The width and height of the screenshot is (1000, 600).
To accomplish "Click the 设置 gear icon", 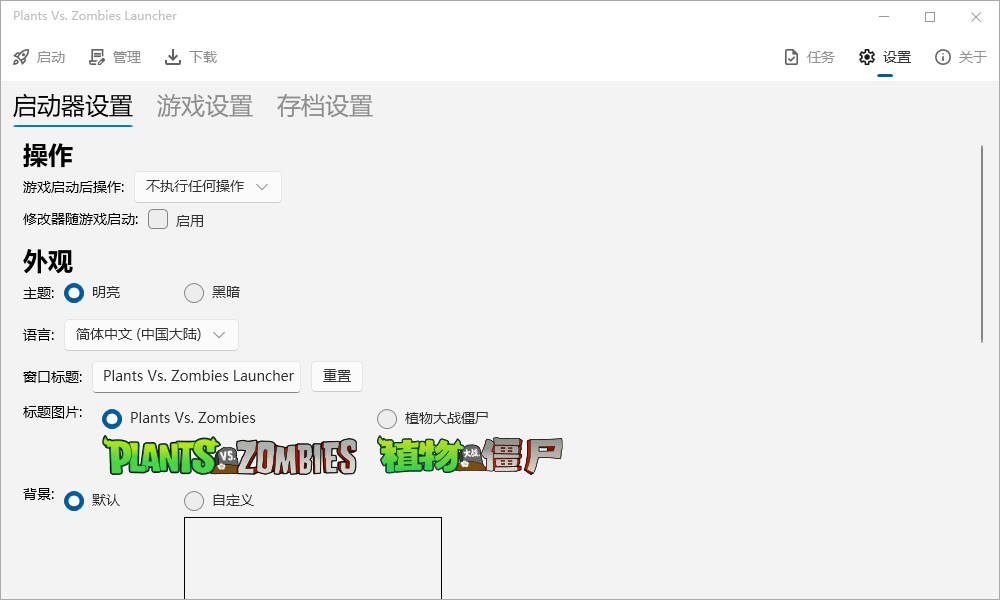I will tap(867, 57).
